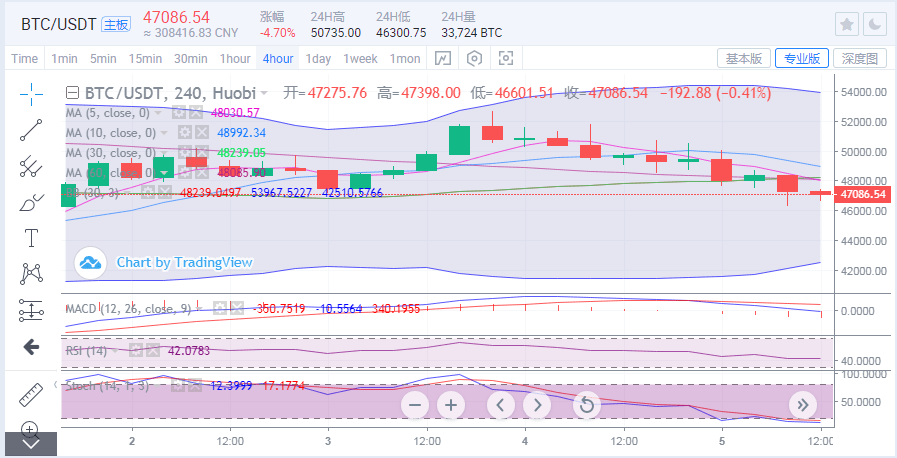Remove the RSI (14) indicator
Screen dimensions: 897x458
point(152,351)
